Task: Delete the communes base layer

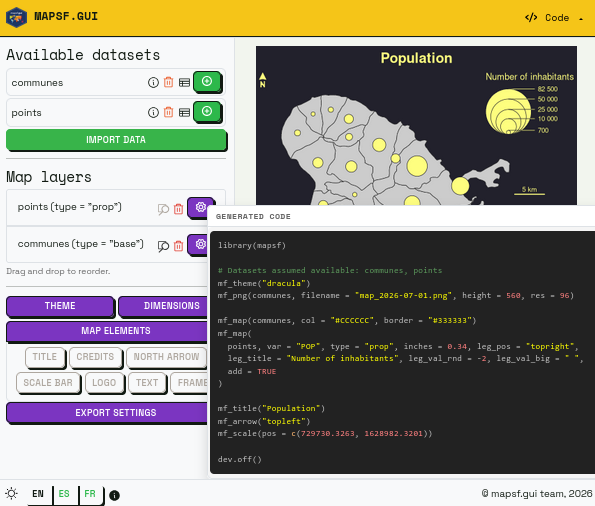Action: pos(178,246)
